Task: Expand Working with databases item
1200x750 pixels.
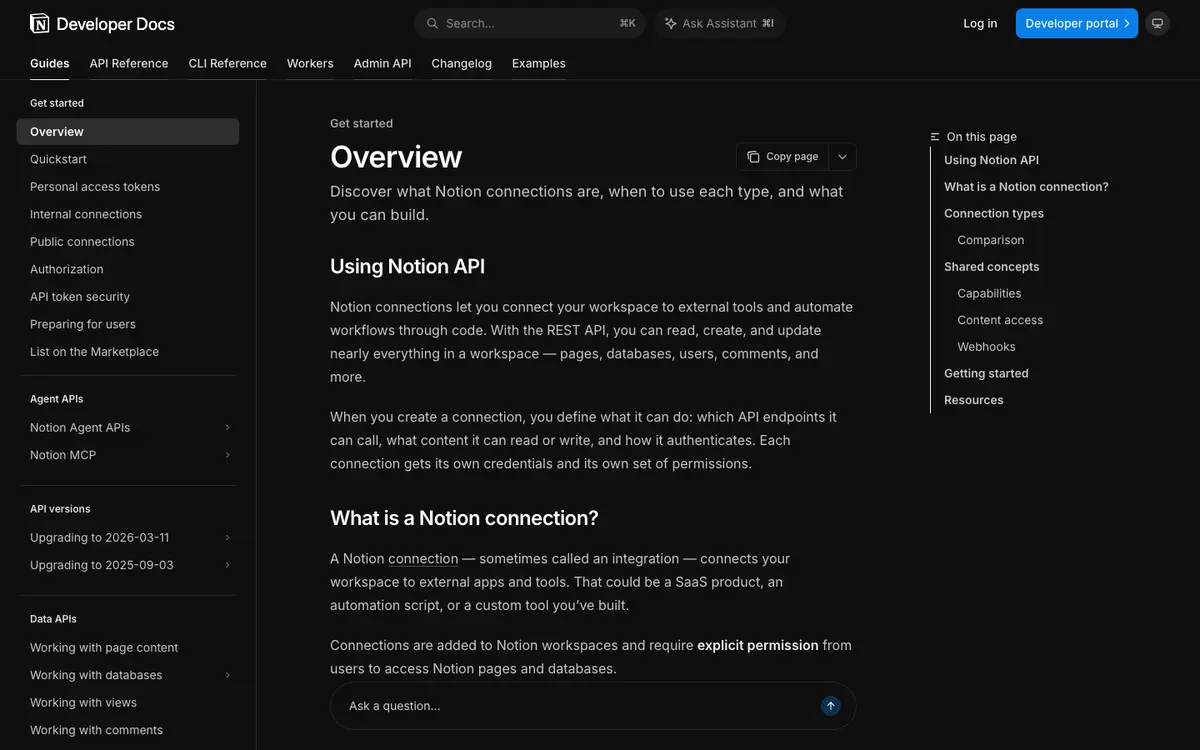Action: click(228, 675)
